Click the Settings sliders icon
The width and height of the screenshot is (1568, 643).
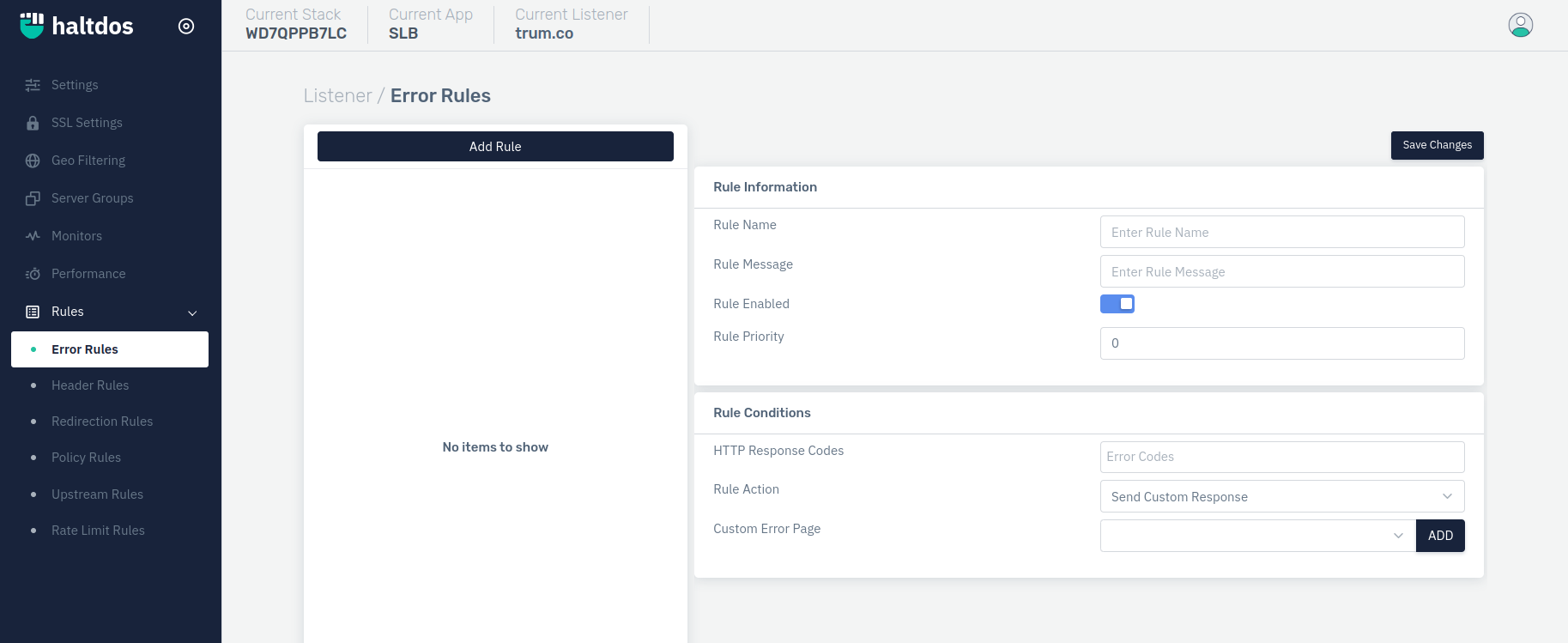click(x=33, y=85)
